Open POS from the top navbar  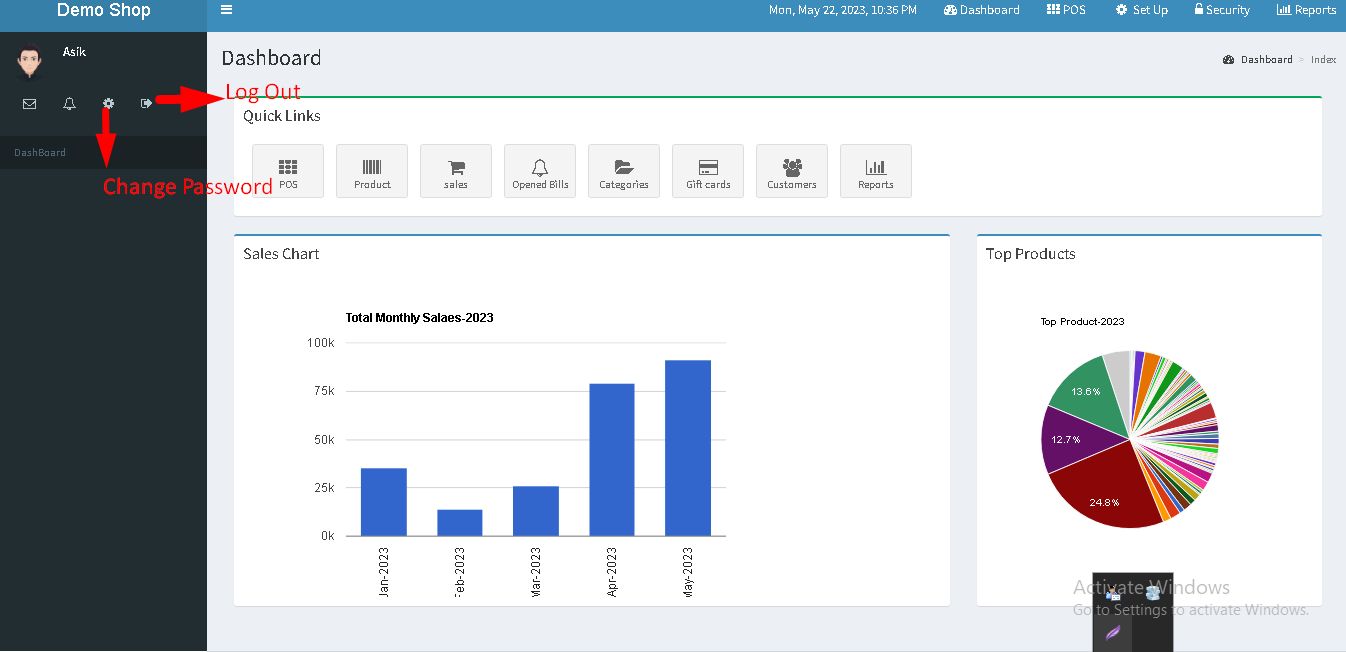pos(1066,10)
